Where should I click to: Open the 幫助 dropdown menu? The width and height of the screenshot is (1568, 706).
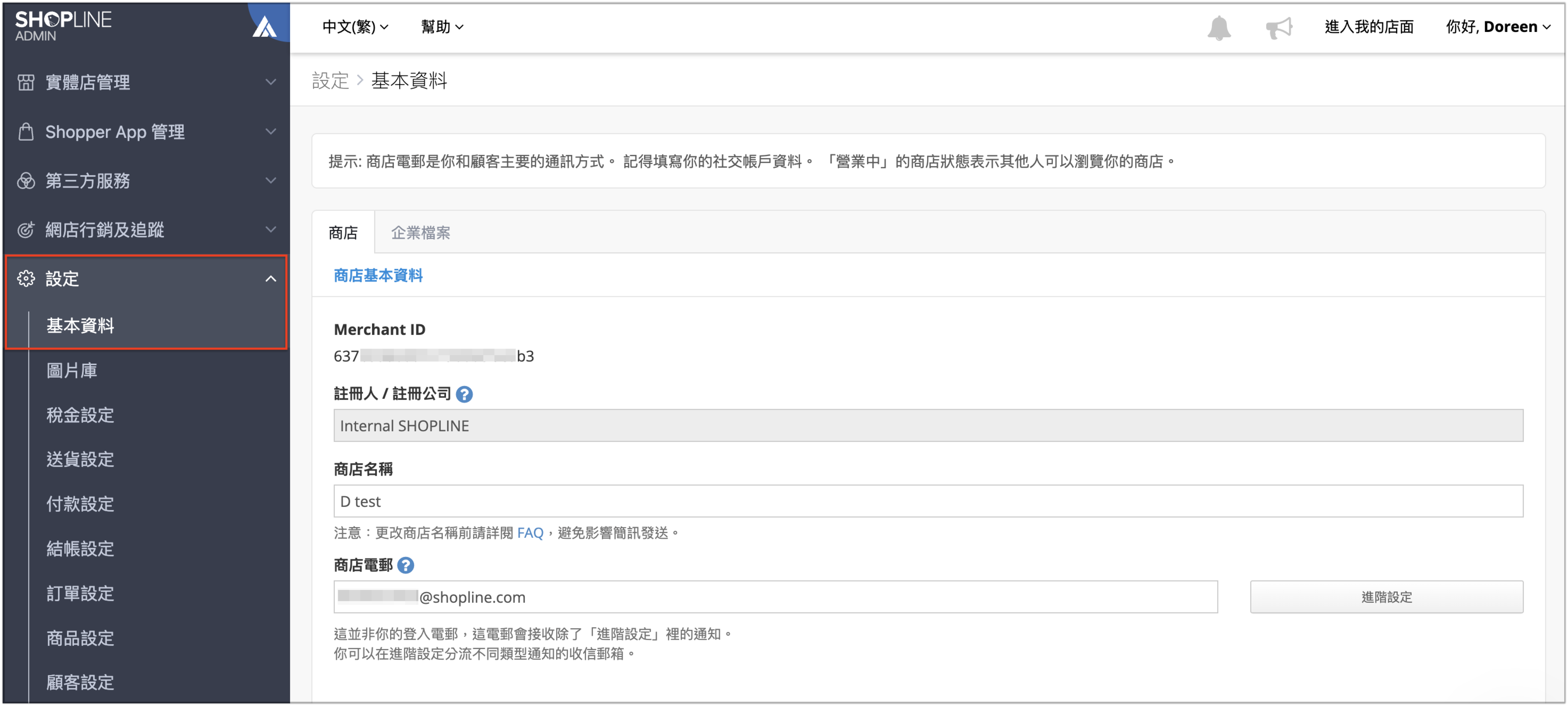coord(442,27)
